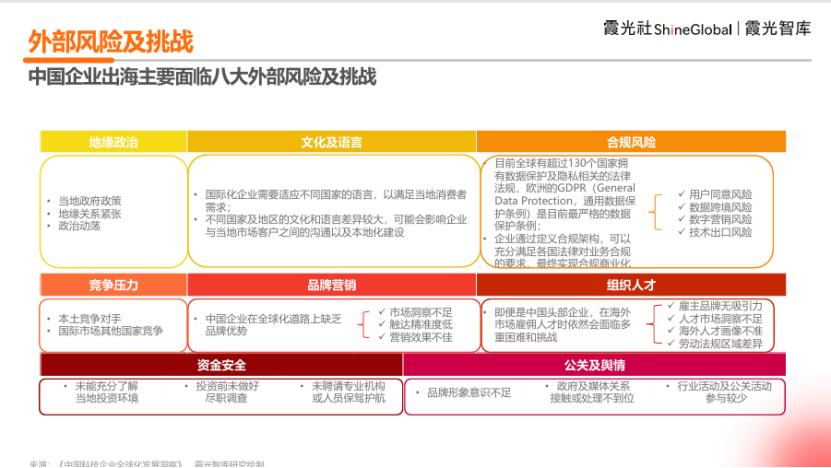
Task: Click the bullet 当地政府政策
Action: coord(90,201)
